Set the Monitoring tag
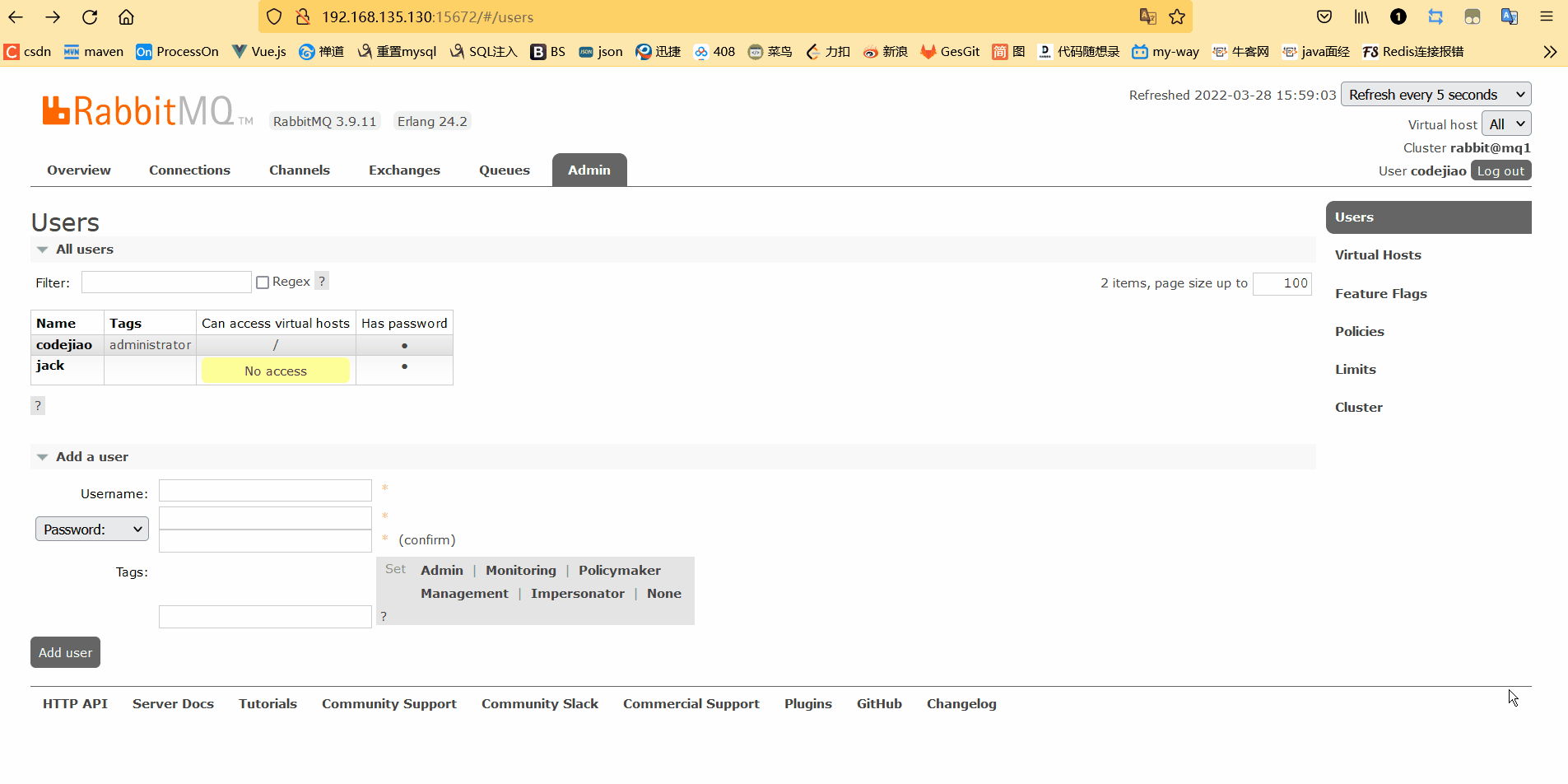The height and width of the screenshot is (784, 1568). point(521,571)
